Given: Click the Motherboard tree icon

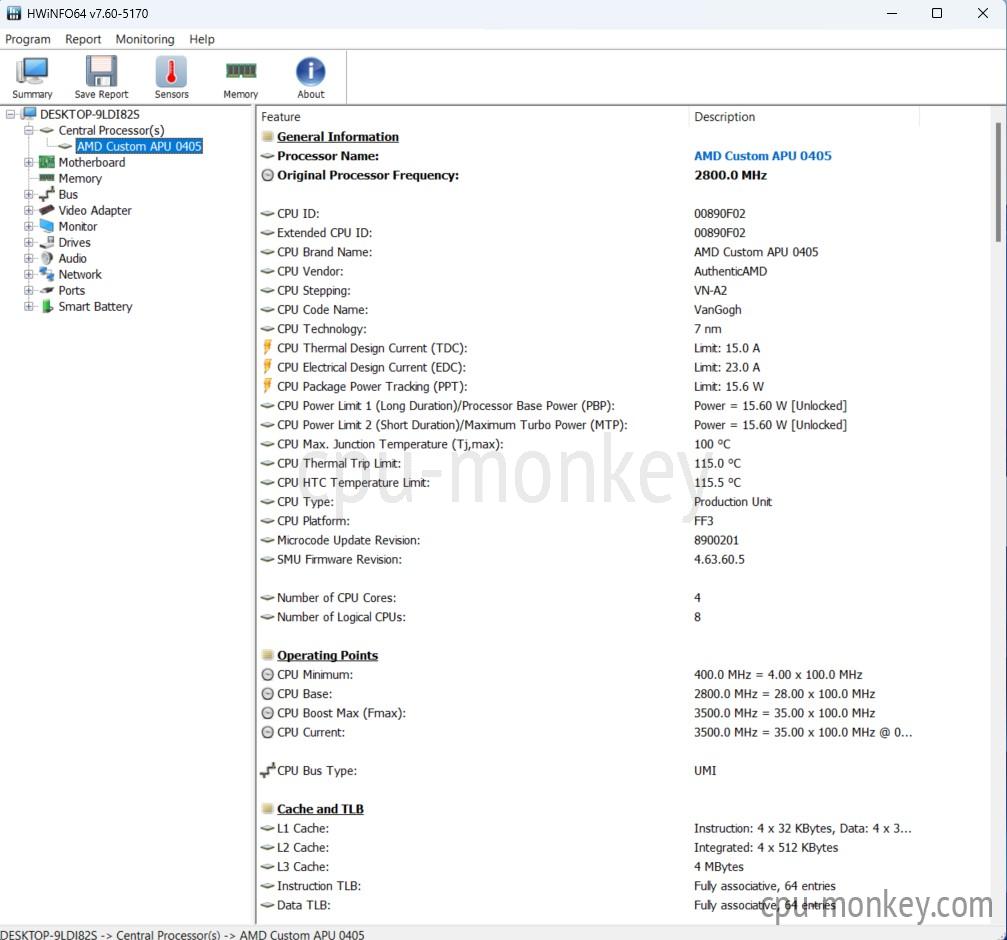Looking at the screenshot, I should (47, 162).
